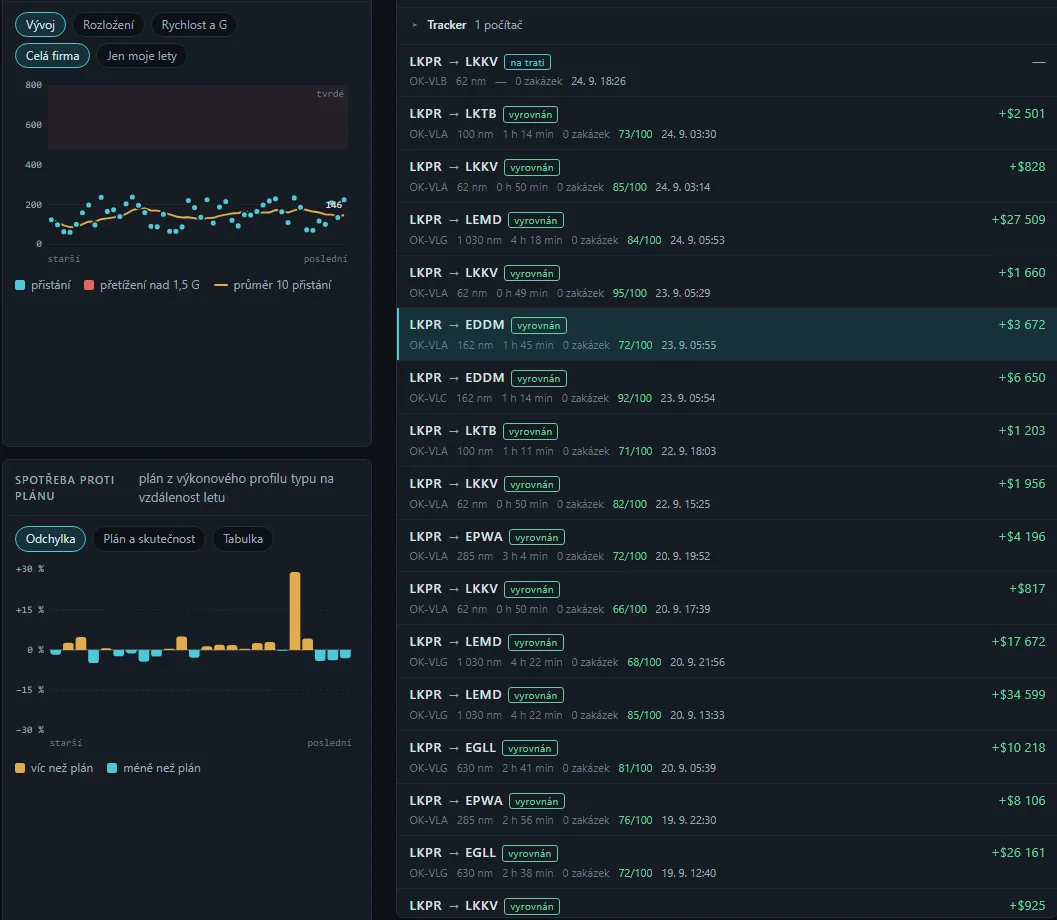Click the cyan přistání legend swatch
This screenshot has width=1057, height=920.
(20, 285)
